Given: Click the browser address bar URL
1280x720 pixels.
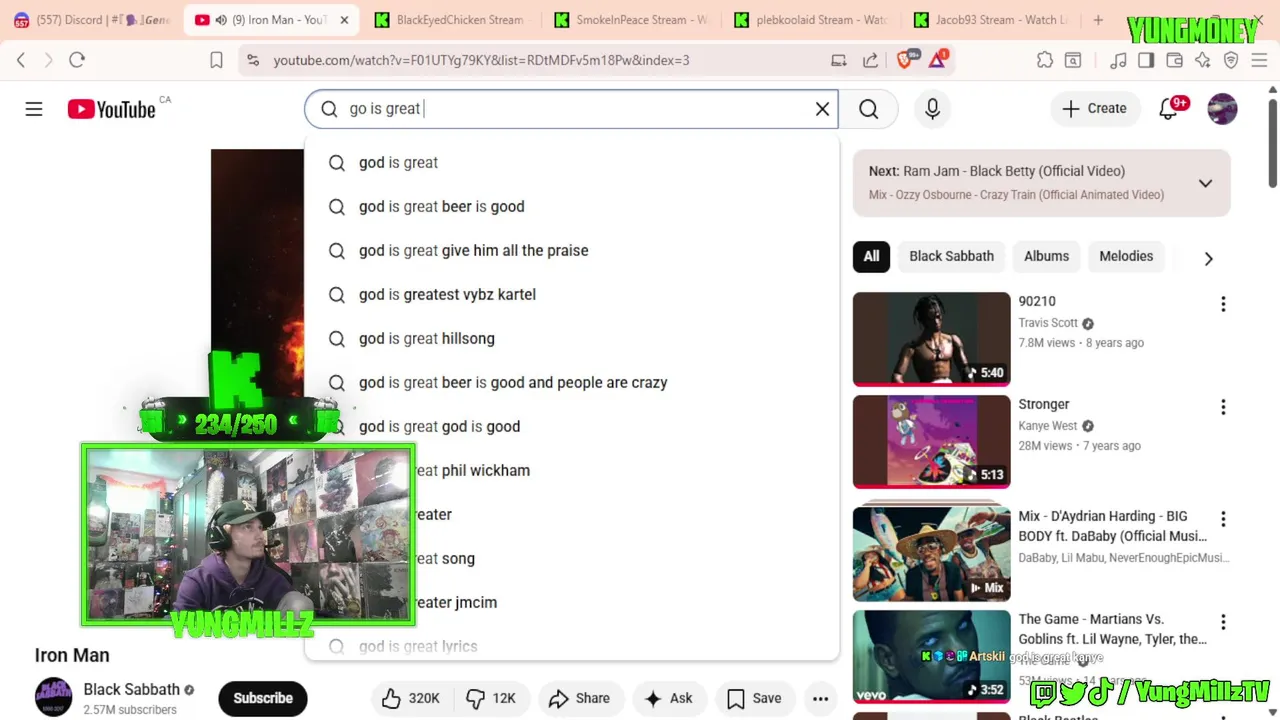Looking at the screenshot, I should (481, 60).
